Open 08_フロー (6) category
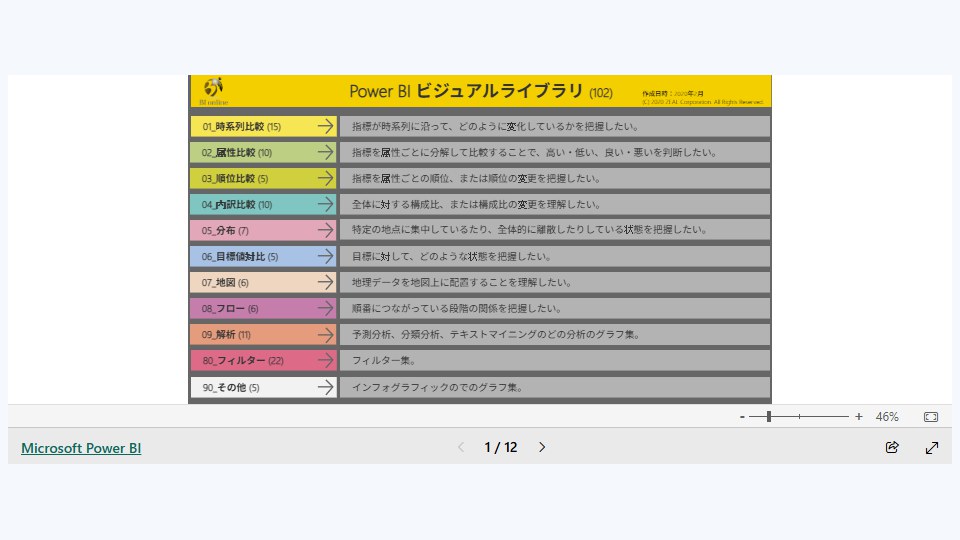960x540 pixels. point(263,308)
